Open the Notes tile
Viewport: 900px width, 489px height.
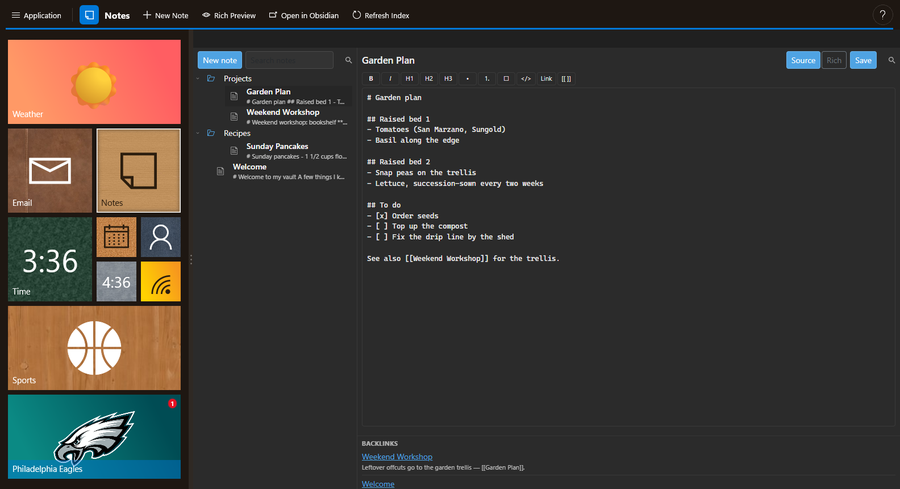tap(138, 170)
